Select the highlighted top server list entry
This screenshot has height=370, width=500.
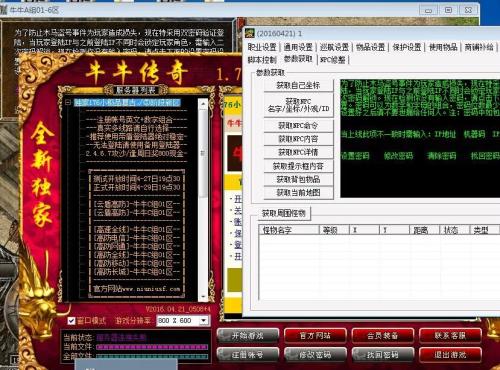[x=127, y=103]
